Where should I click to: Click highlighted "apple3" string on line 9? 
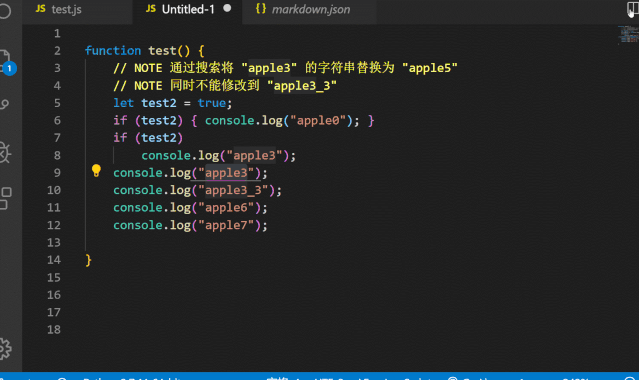(x=226, y=173)
